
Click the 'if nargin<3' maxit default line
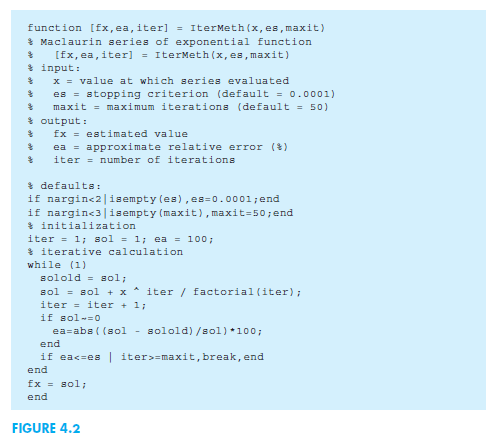160,213
